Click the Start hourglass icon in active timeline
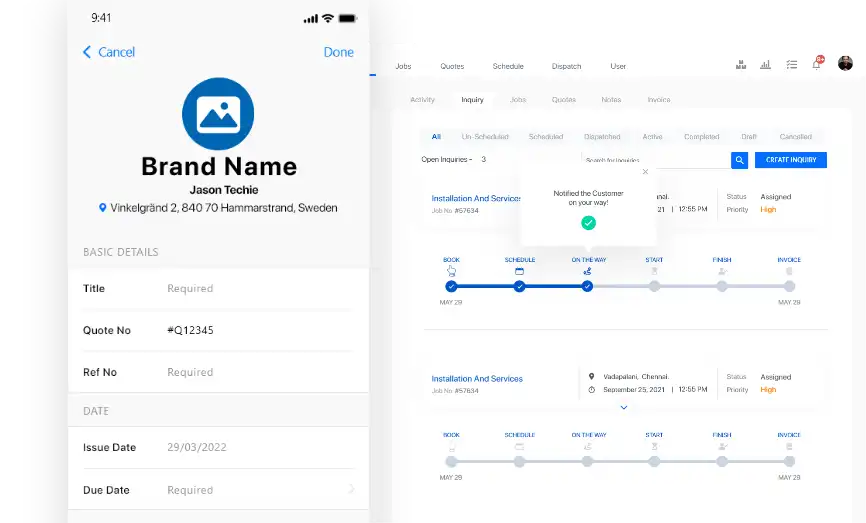The height and width of the screenshot is (523, 866). [654, 271]
